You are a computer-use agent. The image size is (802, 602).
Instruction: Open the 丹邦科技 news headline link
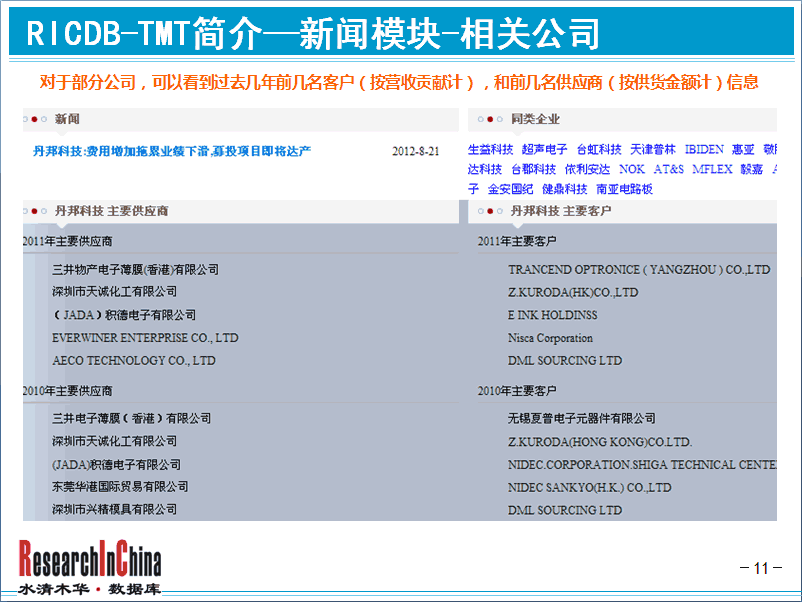[172, 151]
